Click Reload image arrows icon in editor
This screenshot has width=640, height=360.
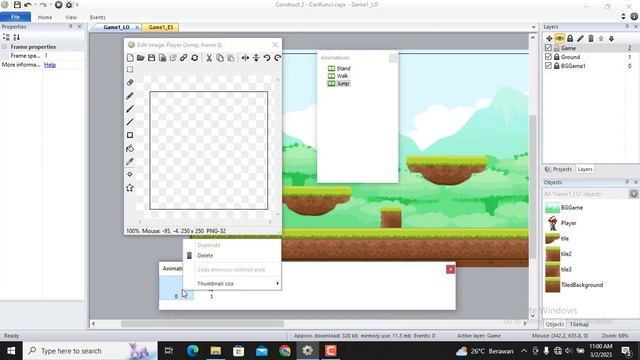[195, 58]
